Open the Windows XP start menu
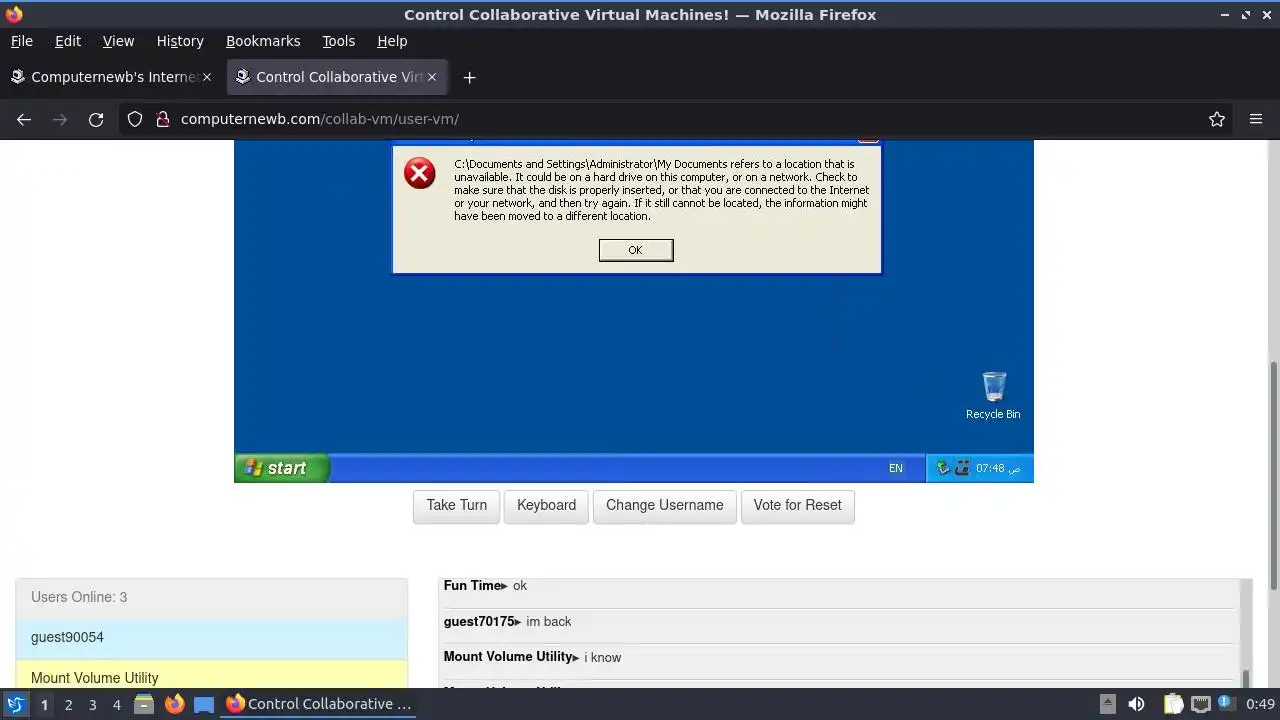The width and height of the screenshot is (1280, 720). click(x=281, y=468)
